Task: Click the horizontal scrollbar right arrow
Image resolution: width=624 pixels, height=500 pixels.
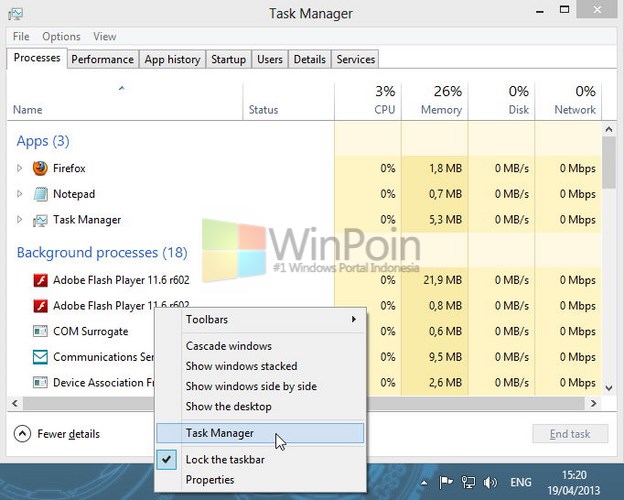Action: click(593, 403)
